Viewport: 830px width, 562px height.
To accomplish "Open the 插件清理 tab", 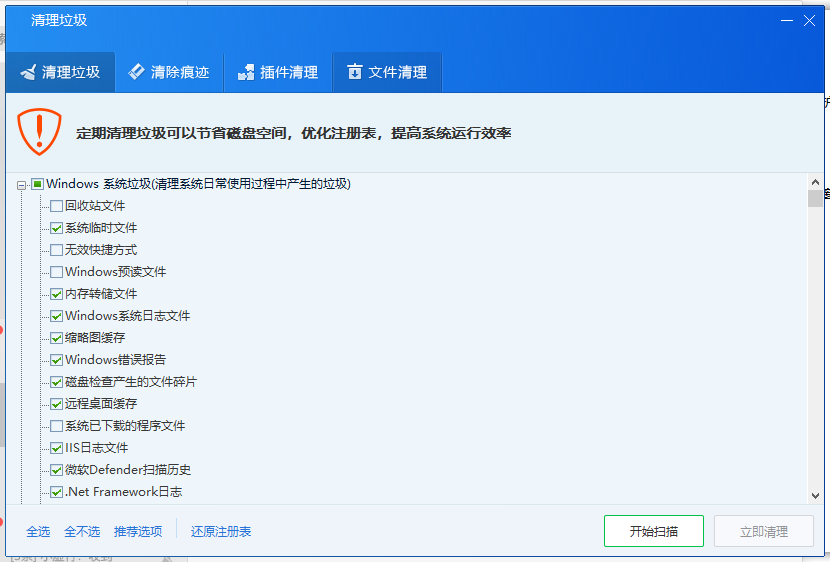I will coord(278,72).
